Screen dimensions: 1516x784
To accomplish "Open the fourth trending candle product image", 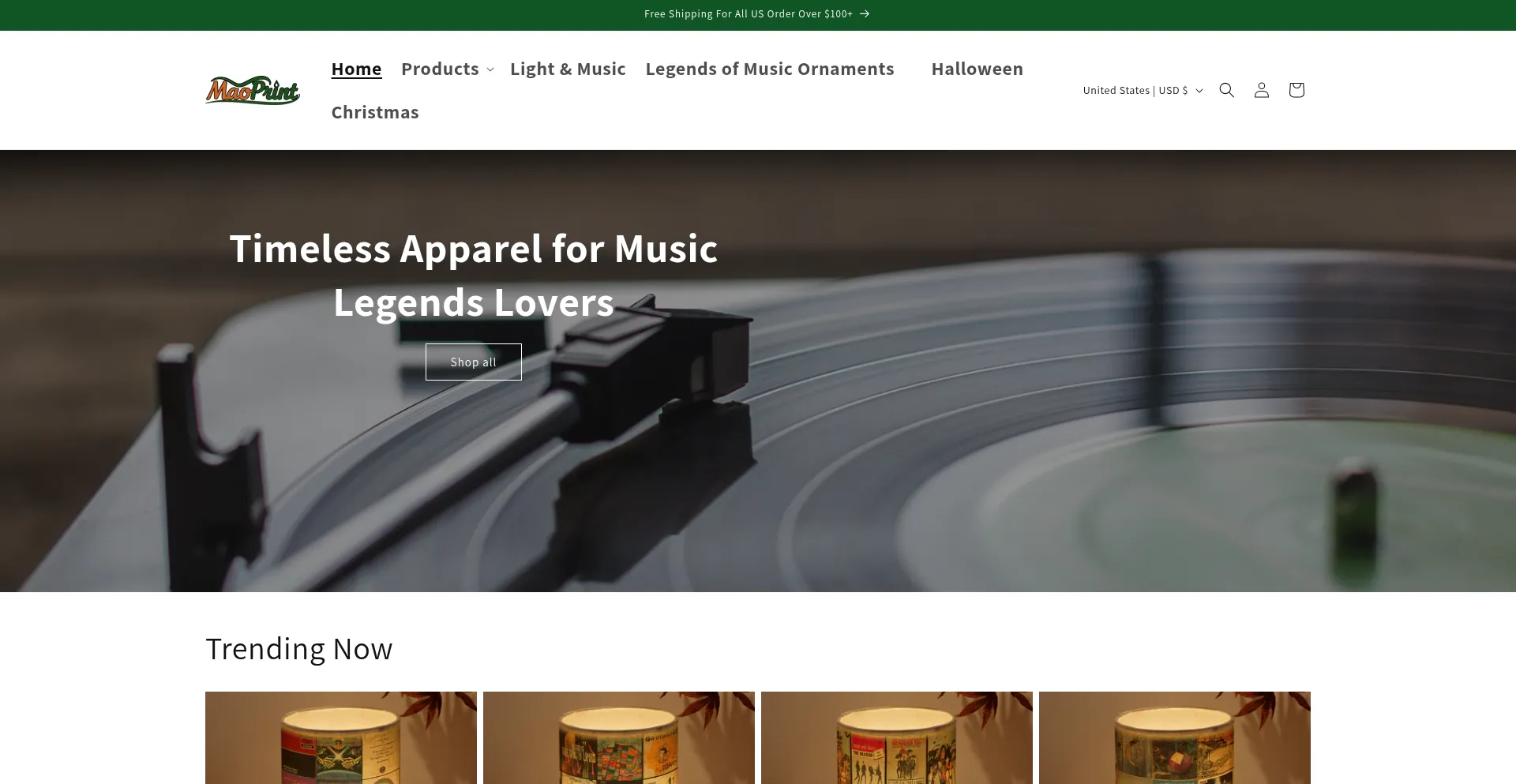I will 1175,737.
